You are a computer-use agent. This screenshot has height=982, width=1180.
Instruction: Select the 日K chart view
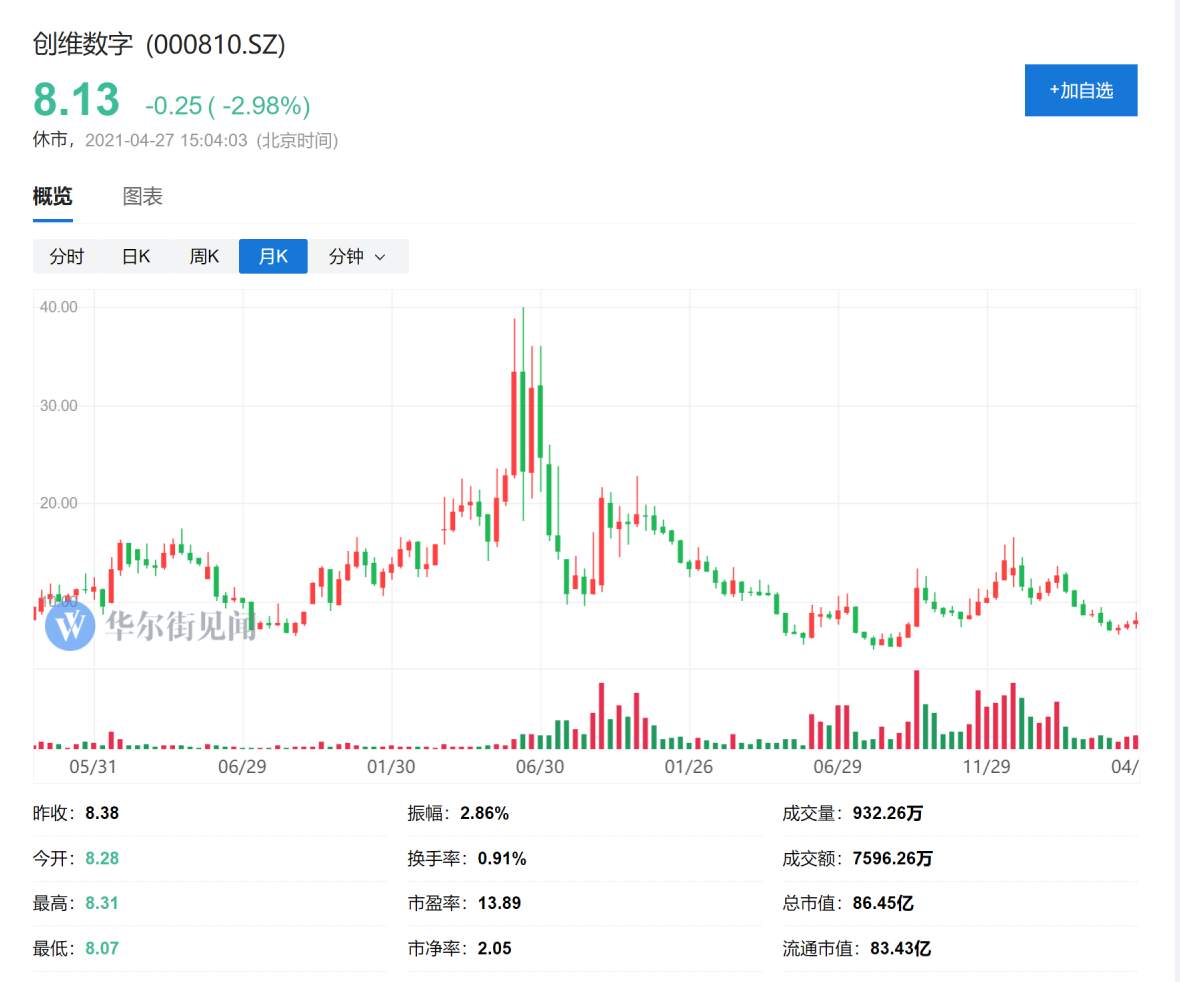[x=135, y=257]
